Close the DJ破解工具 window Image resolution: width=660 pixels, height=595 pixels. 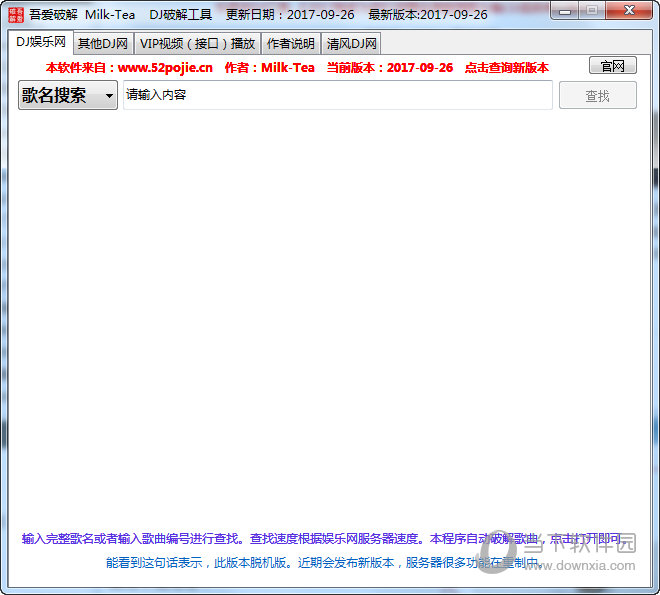[629, 11]
